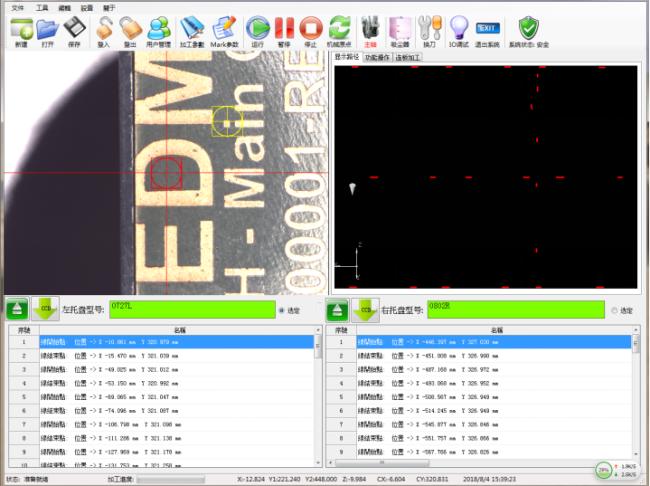
Task: Click the left list vertical scrollbar
Action: click(318, 400)
